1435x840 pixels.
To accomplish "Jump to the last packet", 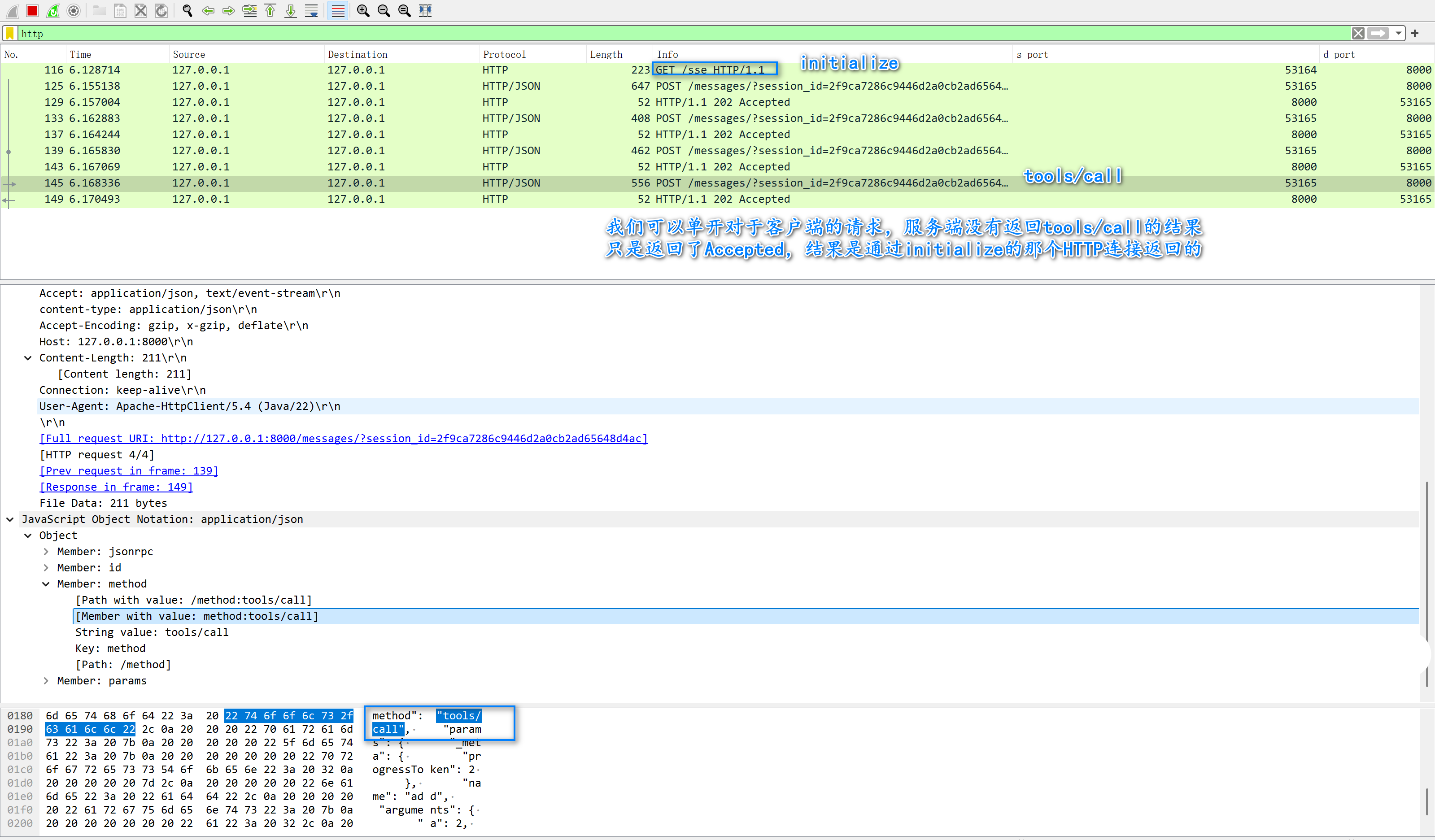I will [290, 11].
